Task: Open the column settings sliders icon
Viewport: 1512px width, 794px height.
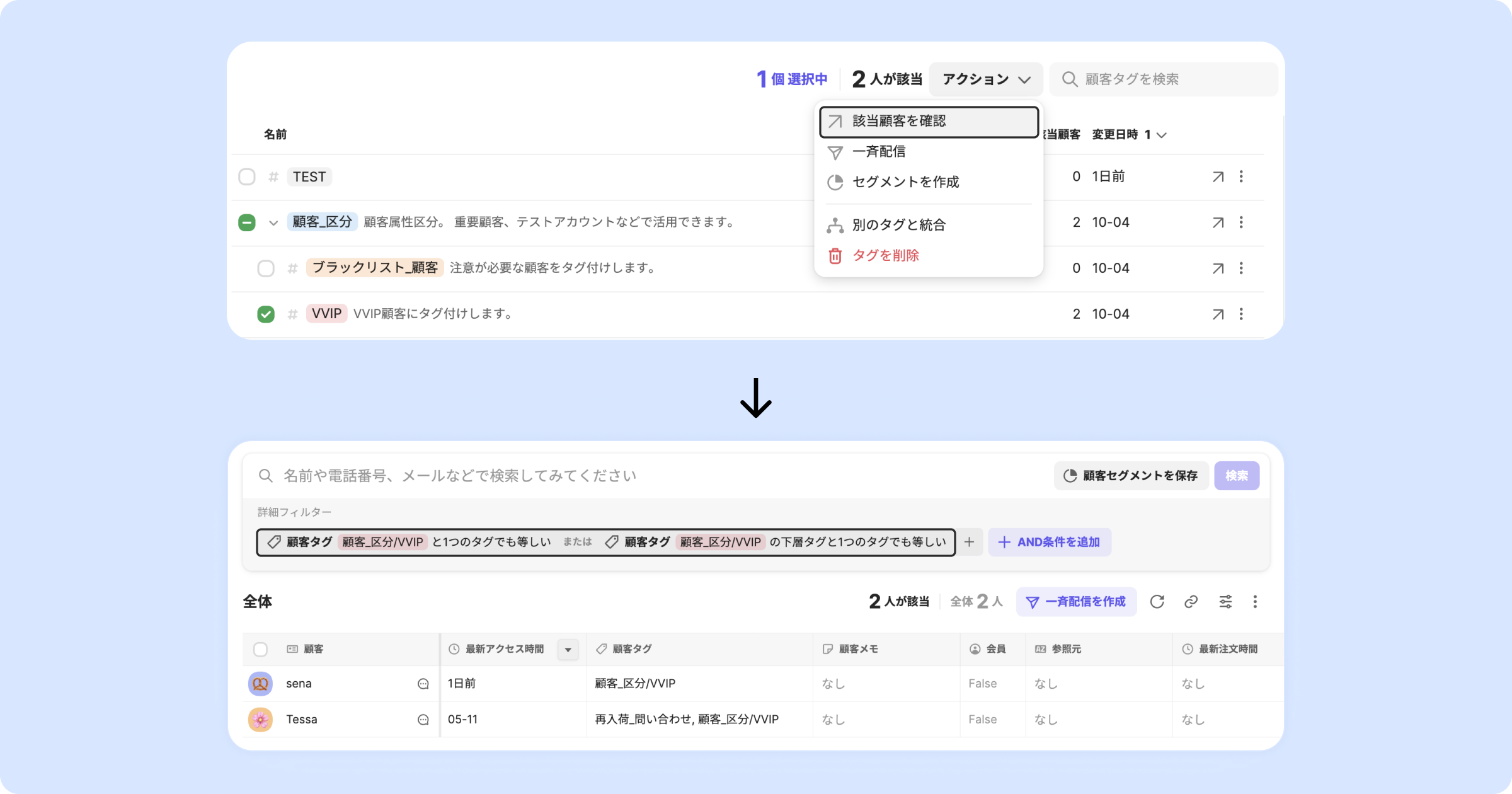Action: pos(1225,602)
